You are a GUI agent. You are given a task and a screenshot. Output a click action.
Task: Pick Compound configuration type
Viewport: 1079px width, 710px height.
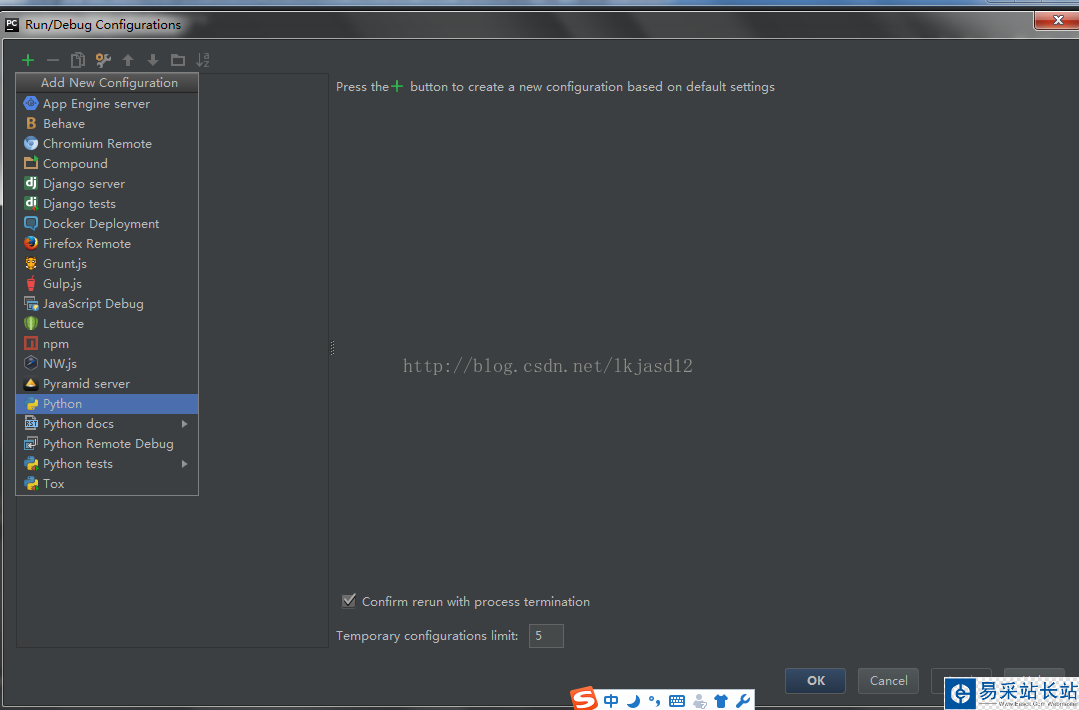coord(107,164)
